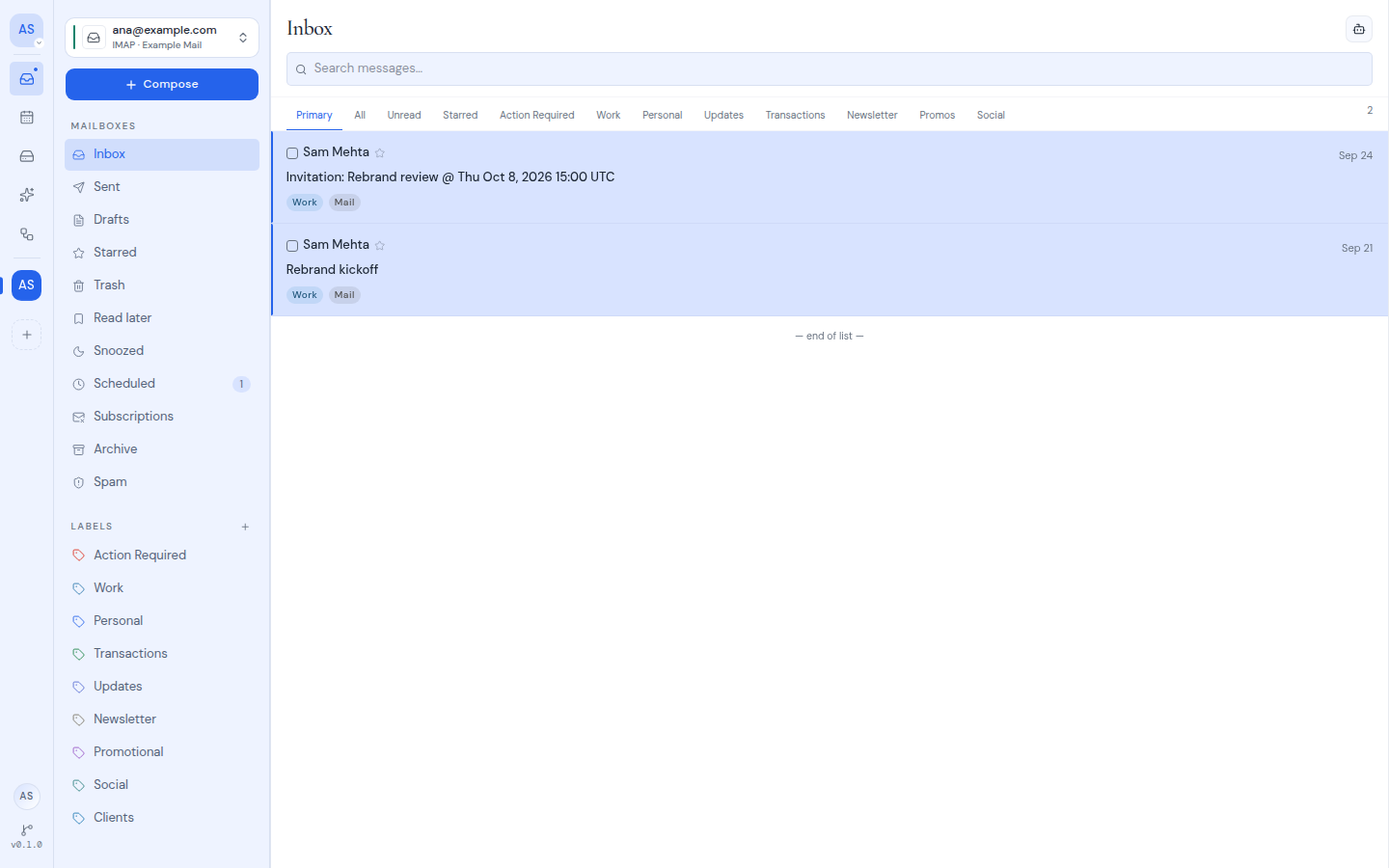Click the linked shapes icon in the left rail
Image resolution: width=1389 pixels, height=868 pixels.
[x=27, y=234]
